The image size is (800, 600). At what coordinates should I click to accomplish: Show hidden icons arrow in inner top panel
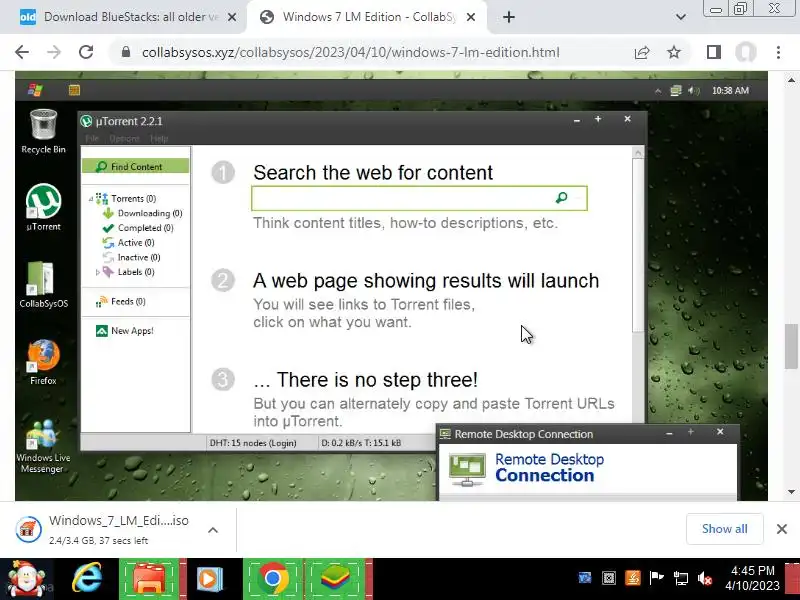click(658, 91)
